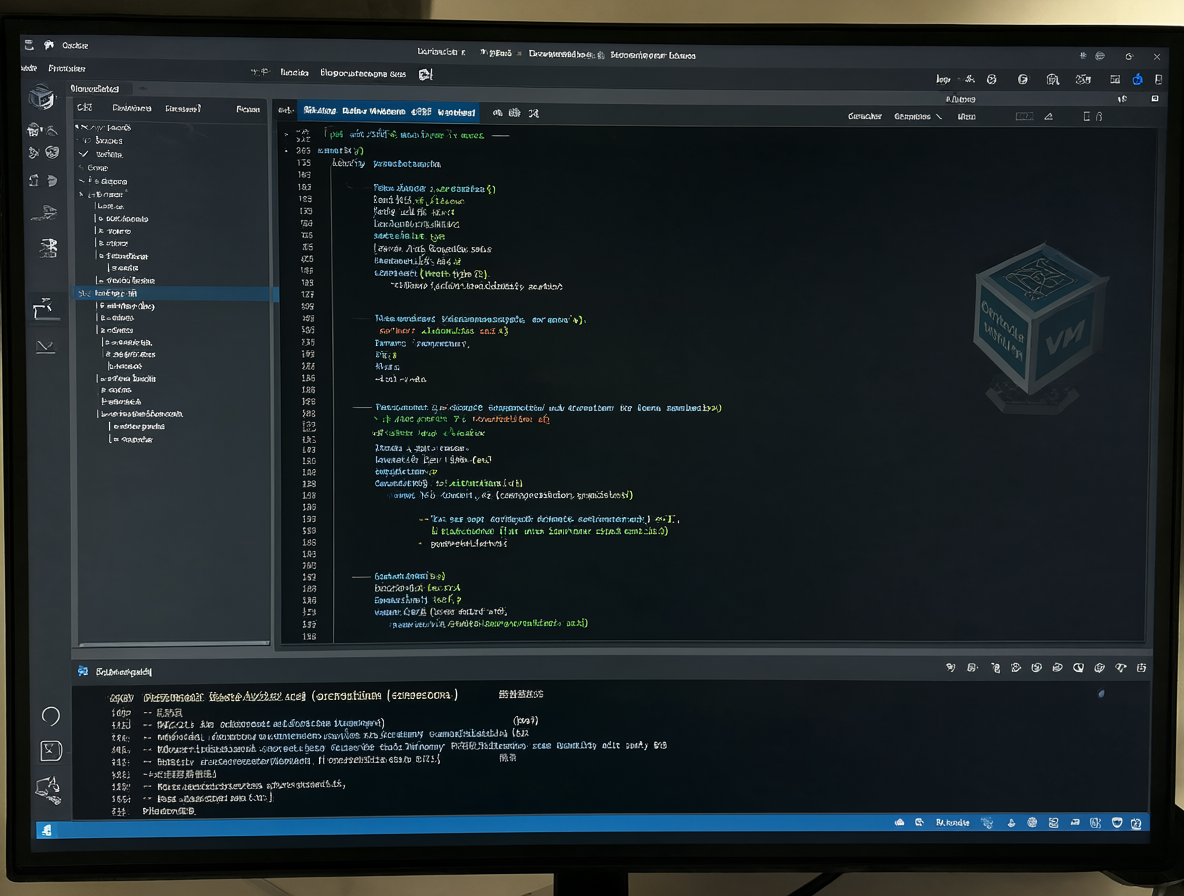1184x896 pixels.
Task: Click the large cube app icon atop left sidebar
Action: [42, 97]
